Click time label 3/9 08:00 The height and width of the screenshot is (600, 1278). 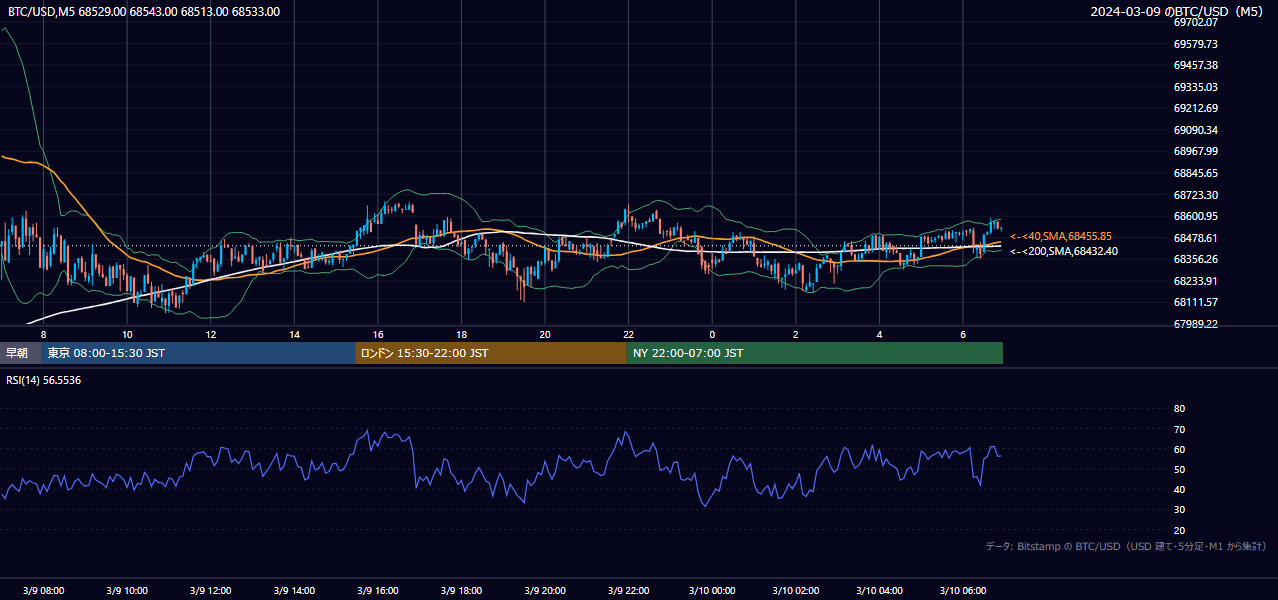click(x=43, y=591)
